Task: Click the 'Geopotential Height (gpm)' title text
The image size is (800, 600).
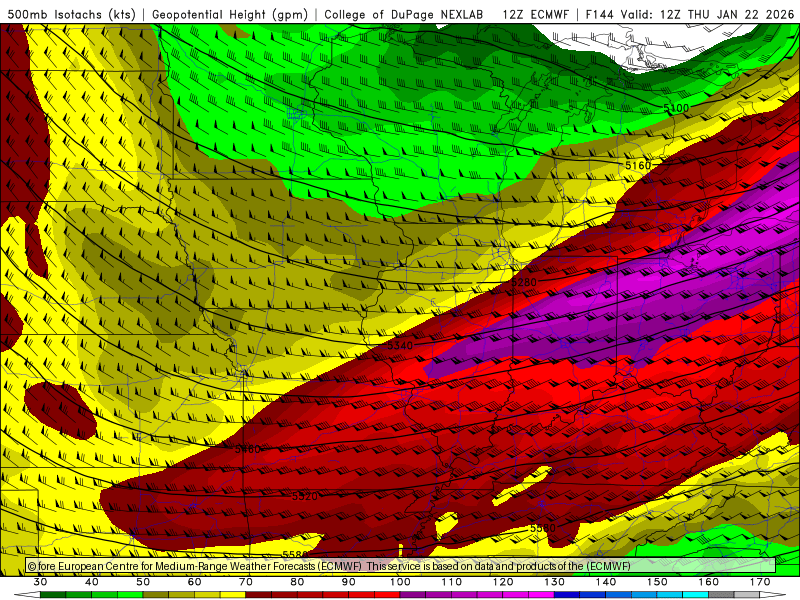Action: 230,15
